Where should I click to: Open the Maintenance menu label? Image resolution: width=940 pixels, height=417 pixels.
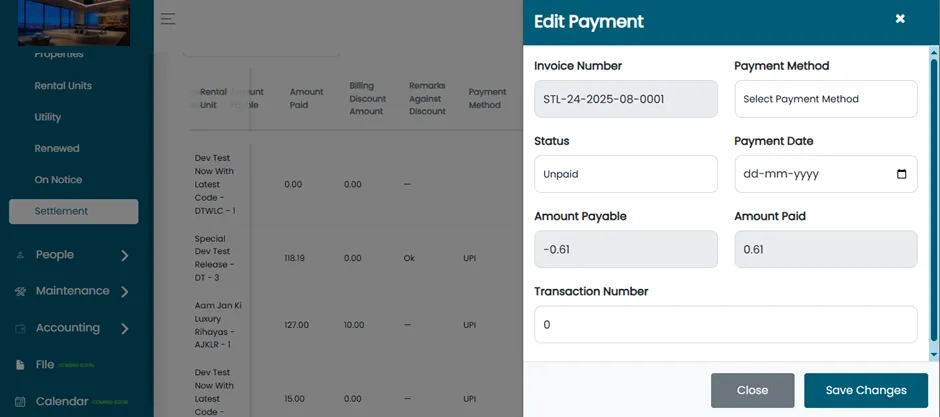tap(73, 291)
